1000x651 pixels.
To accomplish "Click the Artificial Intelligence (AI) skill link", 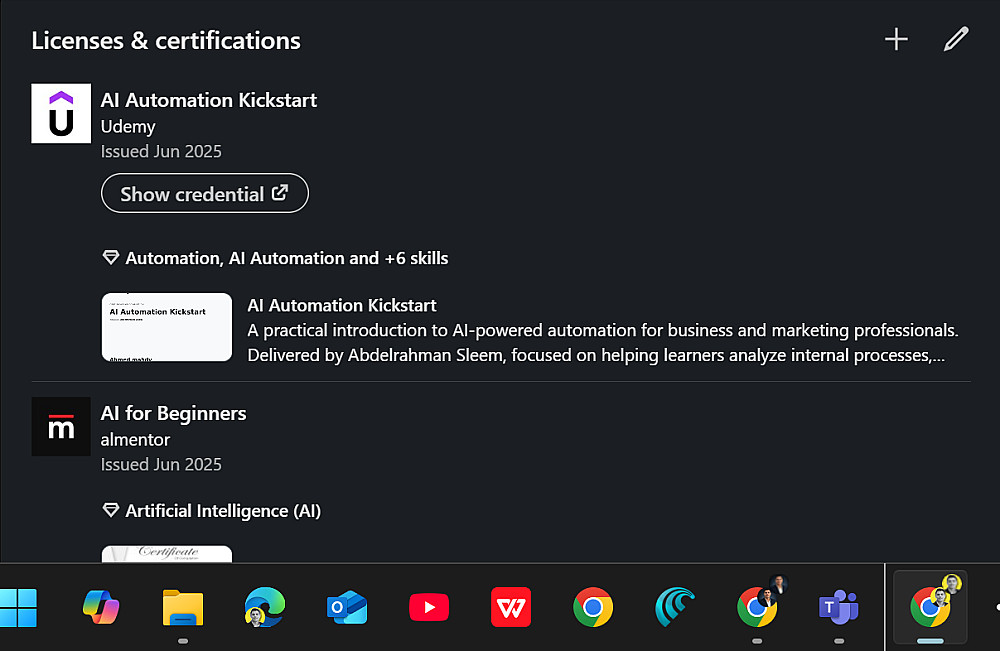I will pyautogui.click(x=222, y=511).
